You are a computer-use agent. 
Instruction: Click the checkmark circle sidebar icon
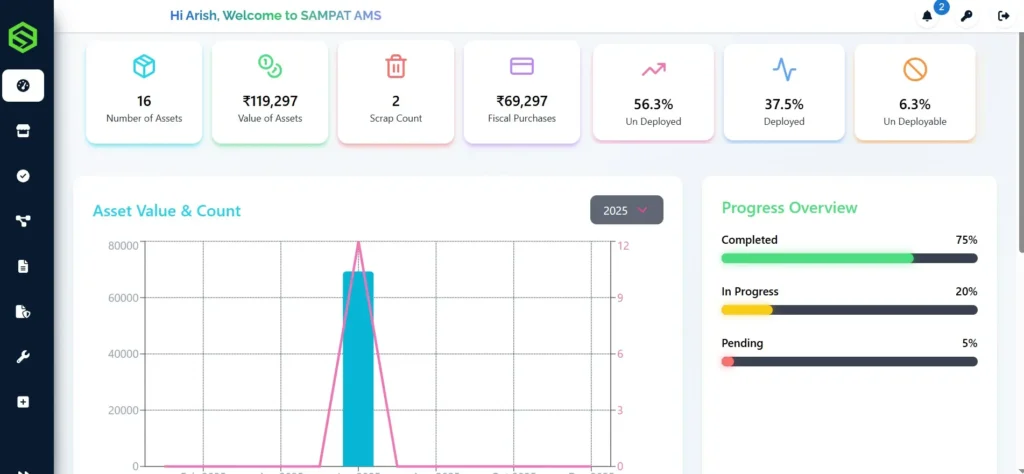pos(23,176)
